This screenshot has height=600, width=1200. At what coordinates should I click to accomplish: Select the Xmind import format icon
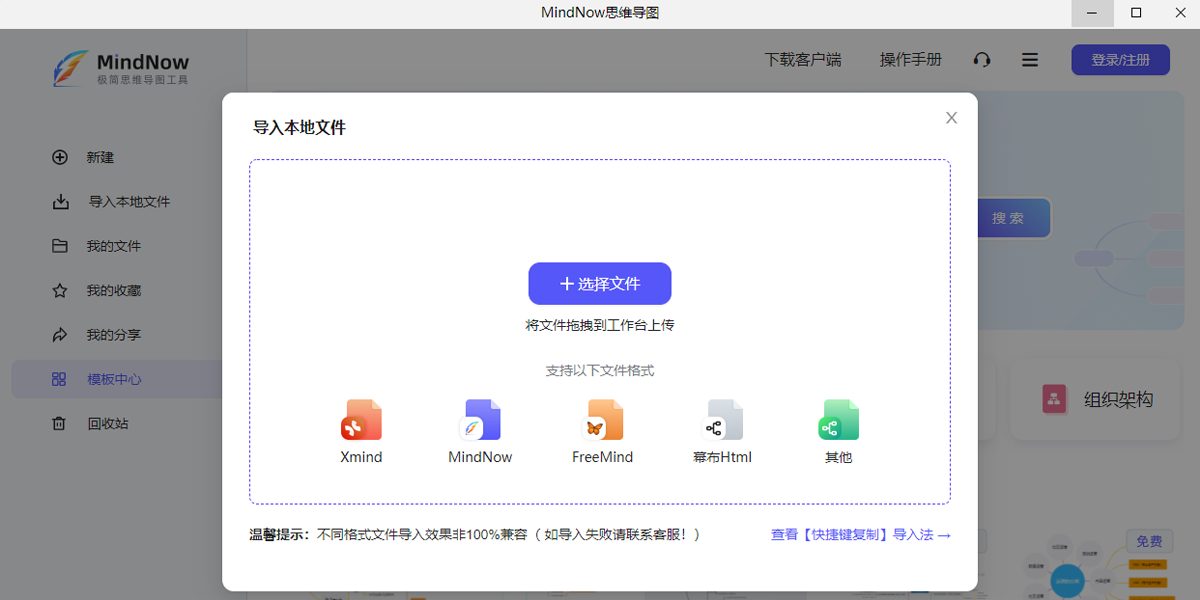360,420
